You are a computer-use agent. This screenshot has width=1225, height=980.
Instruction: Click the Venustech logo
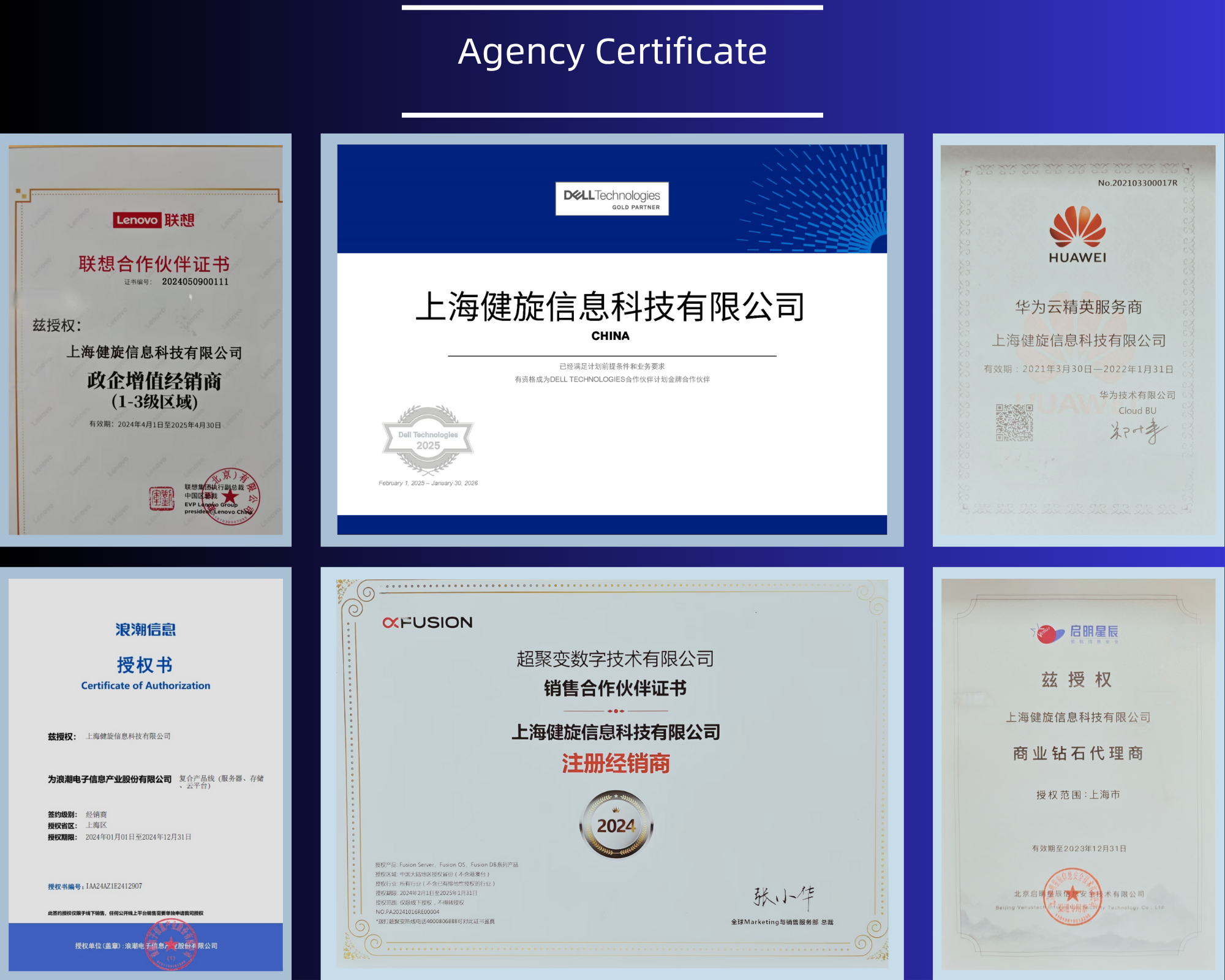coord(1074,633)
